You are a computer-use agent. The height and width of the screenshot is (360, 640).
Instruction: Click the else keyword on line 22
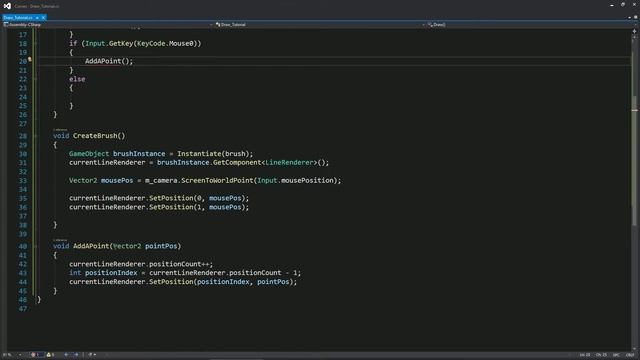click(77, 79)
